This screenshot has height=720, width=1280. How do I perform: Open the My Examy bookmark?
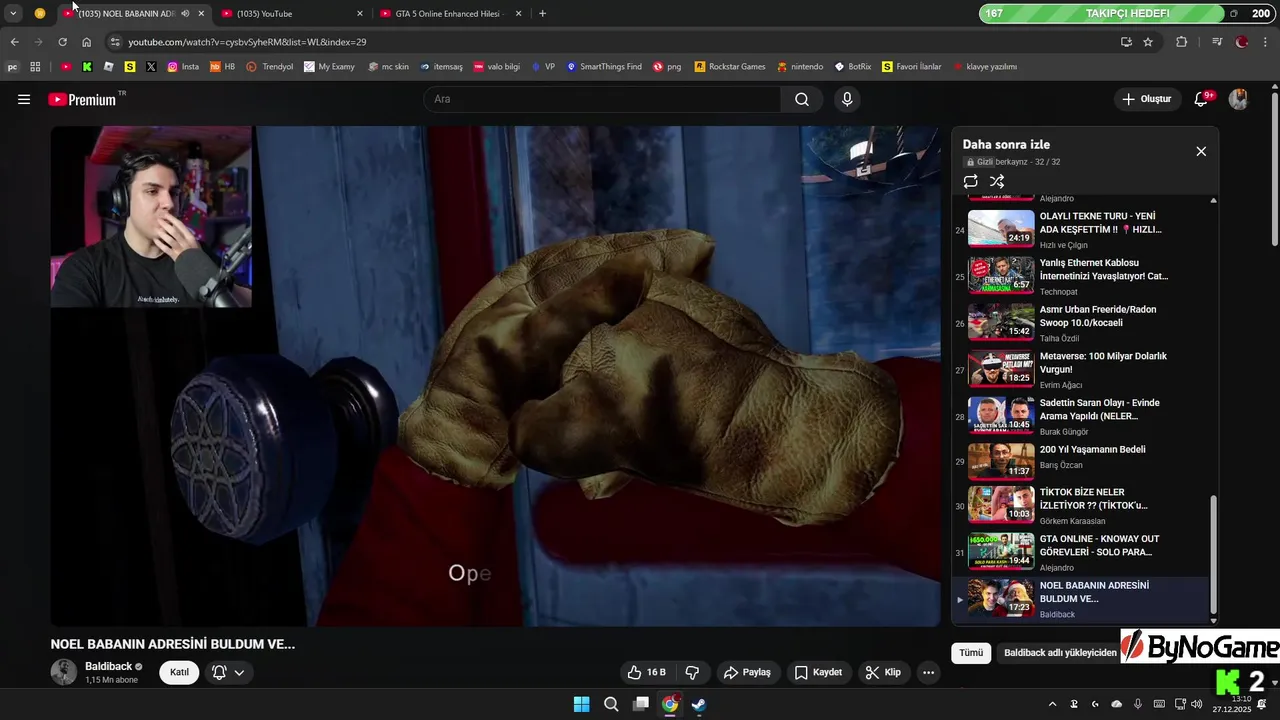click(x=330, y=67)
